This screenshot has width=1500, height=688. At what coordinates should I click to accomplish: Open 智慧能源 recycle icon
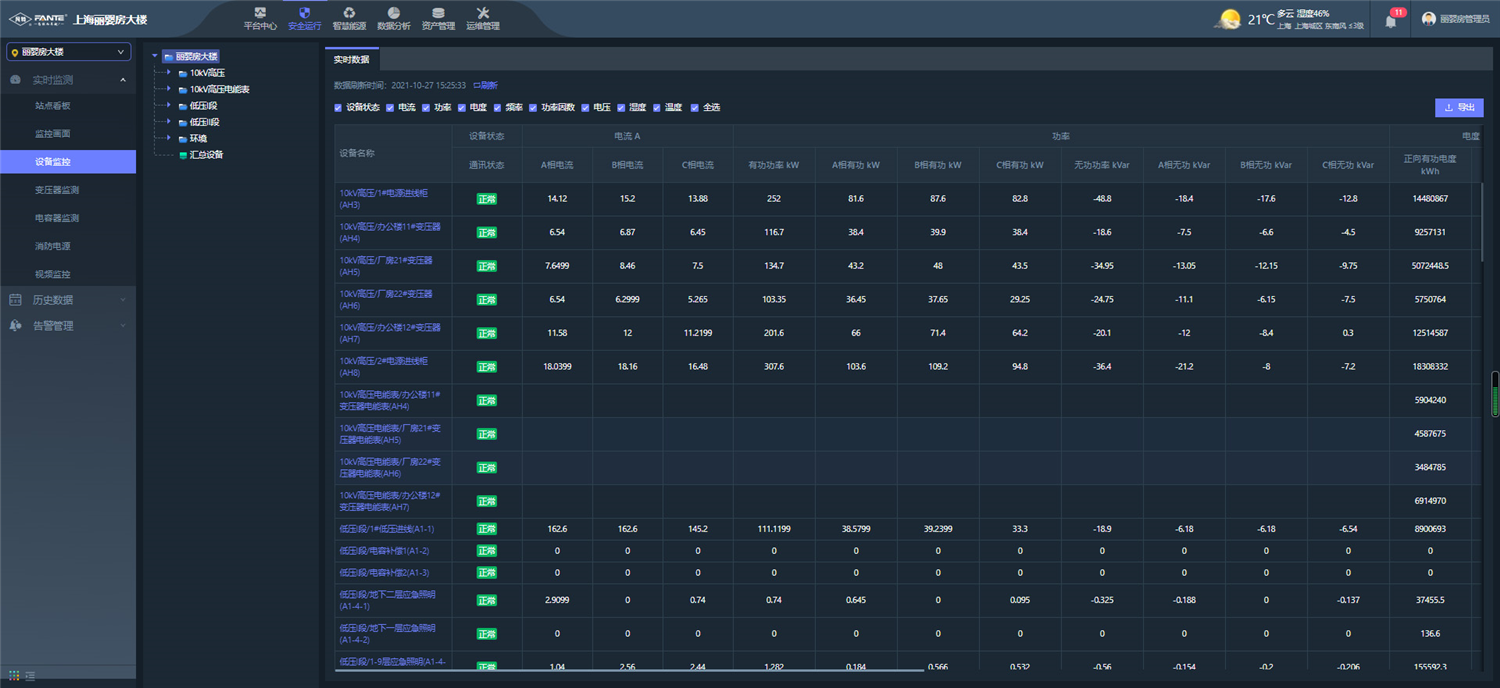click(349, 13)
